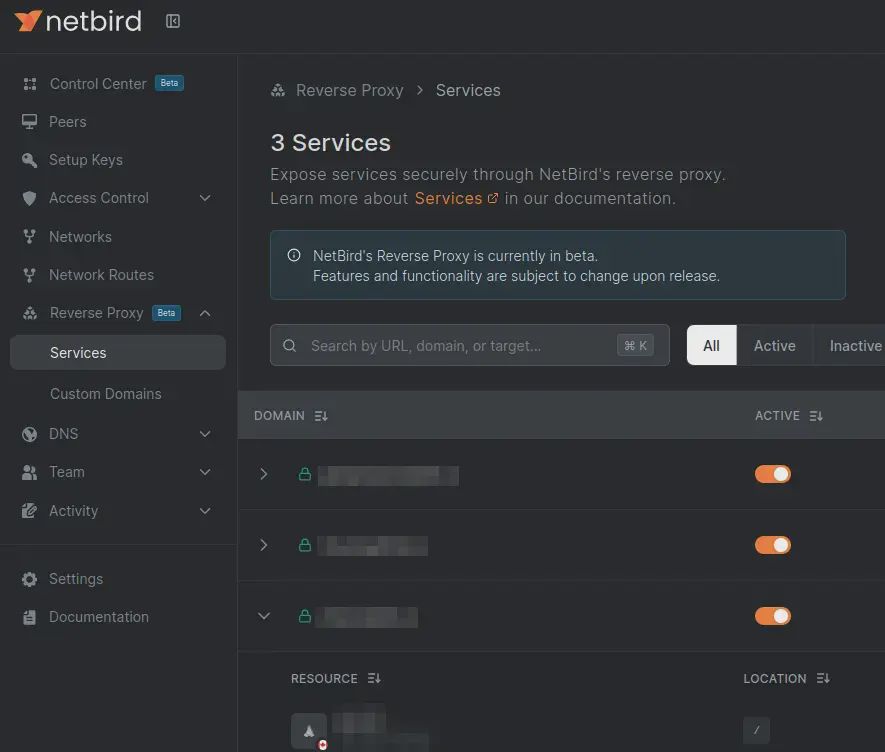Screen dimensions: 885x752
Task: Click the Documentation book icon
Action: click(x=30, y=617)
